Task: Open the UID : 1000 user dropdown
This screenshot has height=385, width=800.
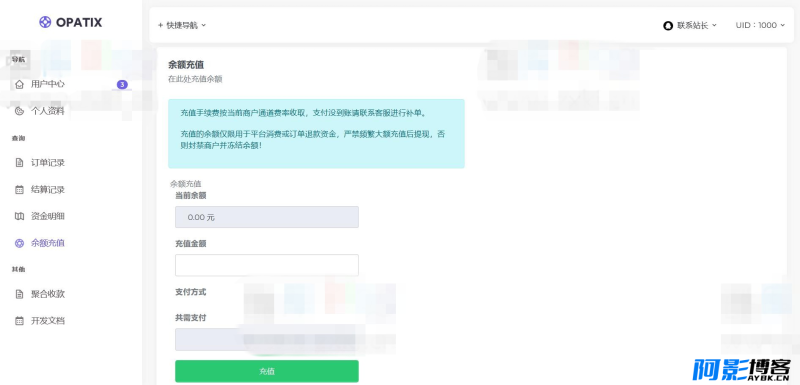Action: click(760, 25)
